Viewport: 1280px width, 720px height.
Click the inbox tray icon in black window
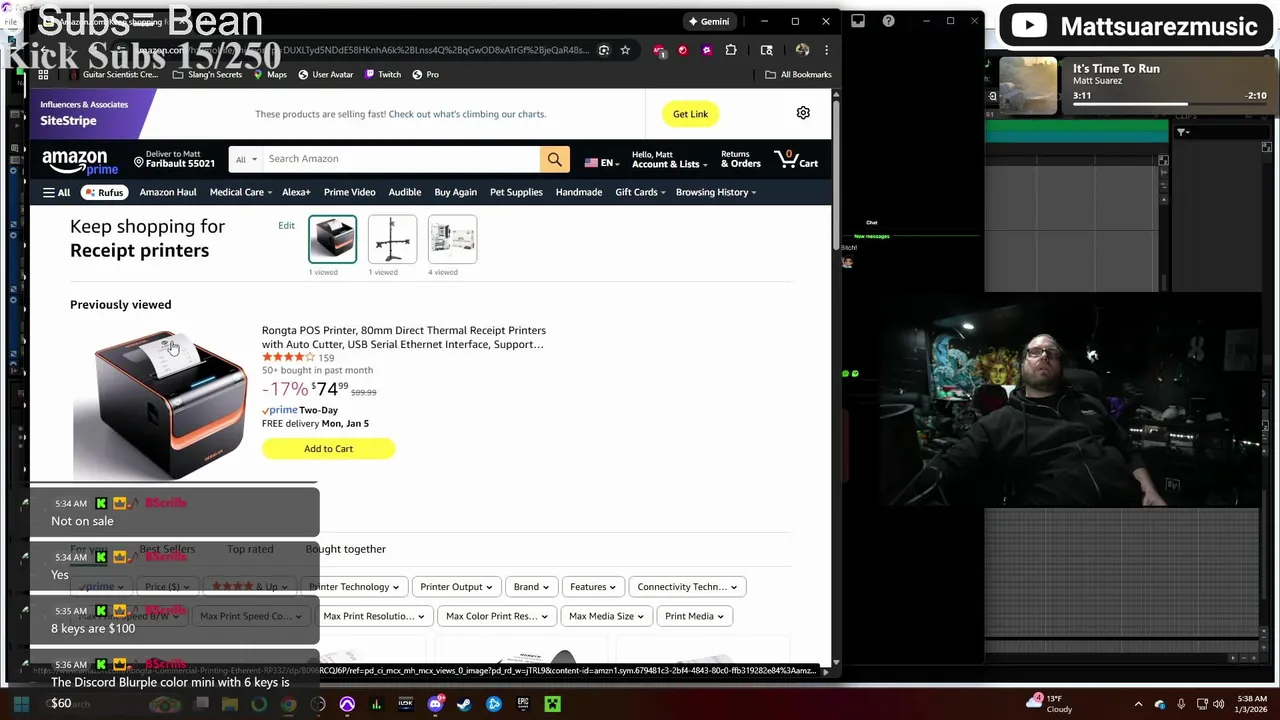point(858,21)
